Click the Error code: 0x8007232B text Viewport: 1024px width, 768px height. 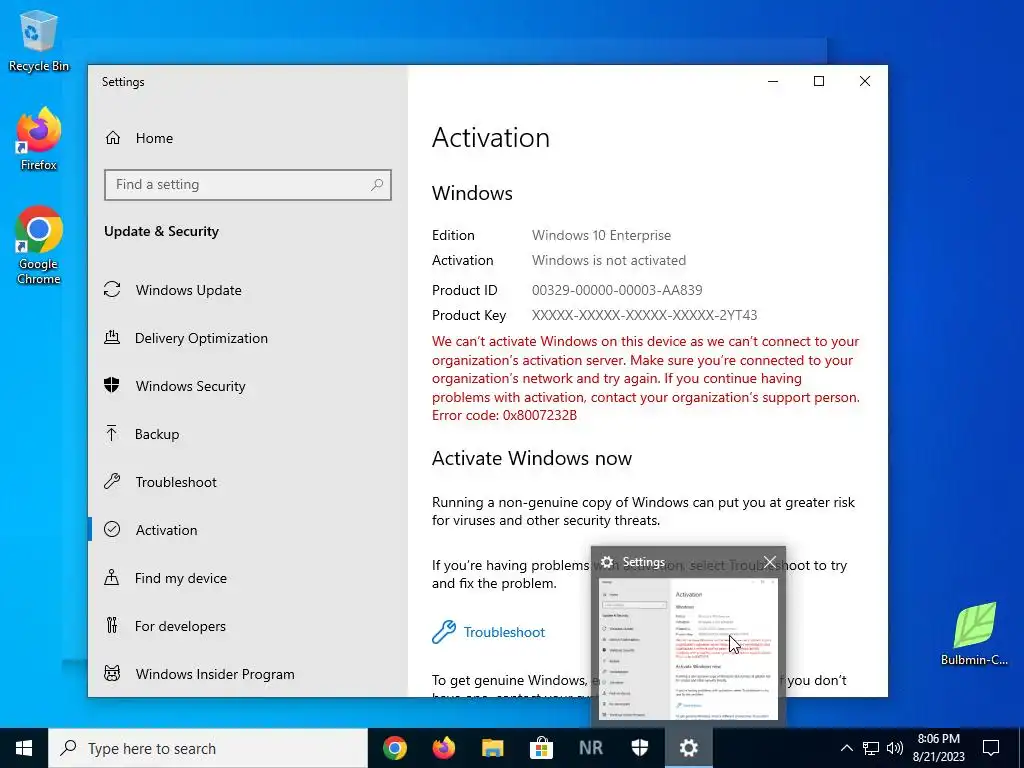504,415
